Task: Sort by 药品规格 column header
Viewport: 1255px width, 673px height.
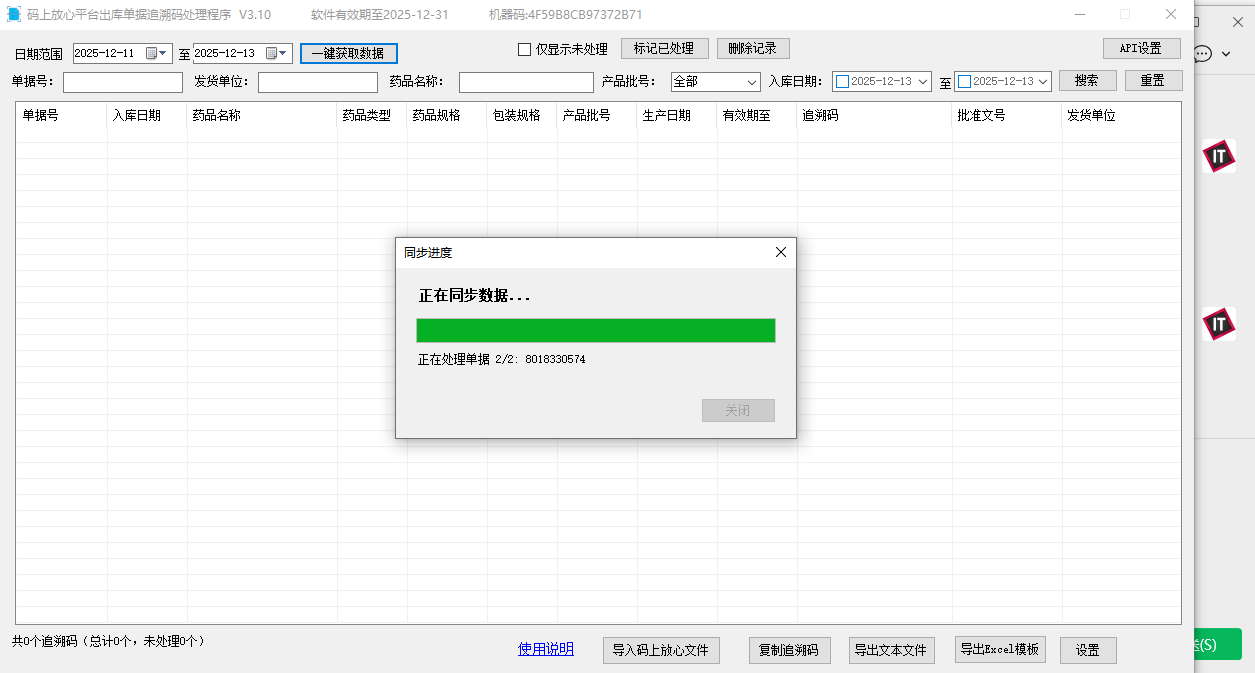Action: (x=447, y=116)
